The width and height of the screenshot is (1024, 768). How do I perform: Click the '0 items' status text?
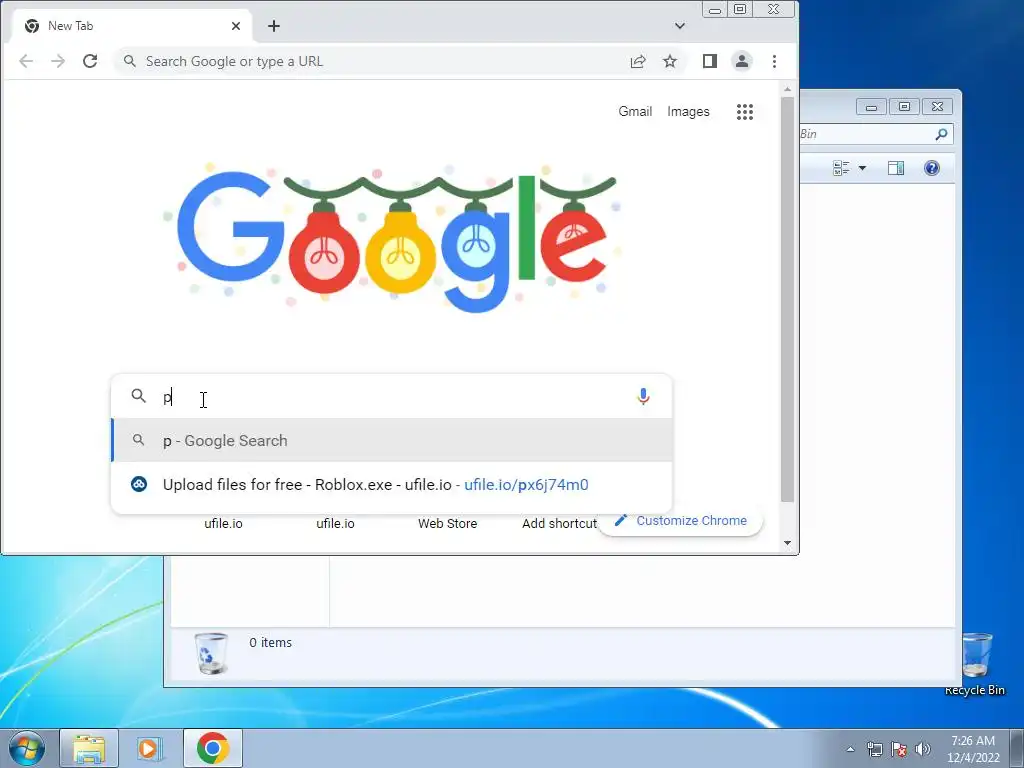coord(270,643)
